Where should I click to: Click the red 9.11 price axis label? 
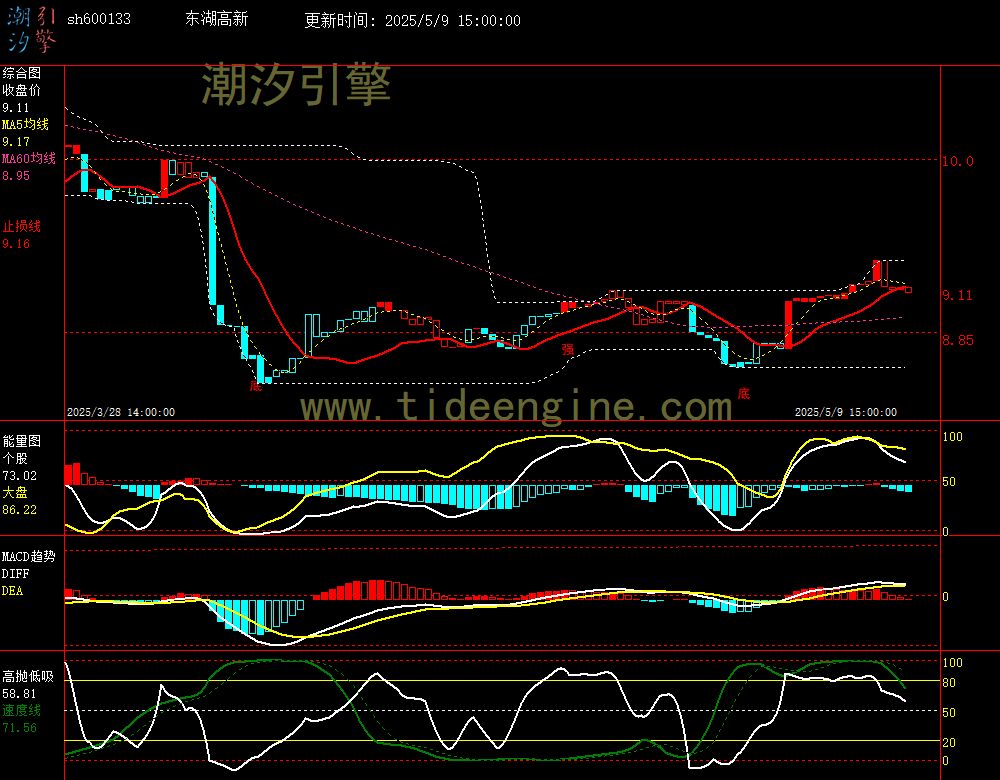click(958, 295)
